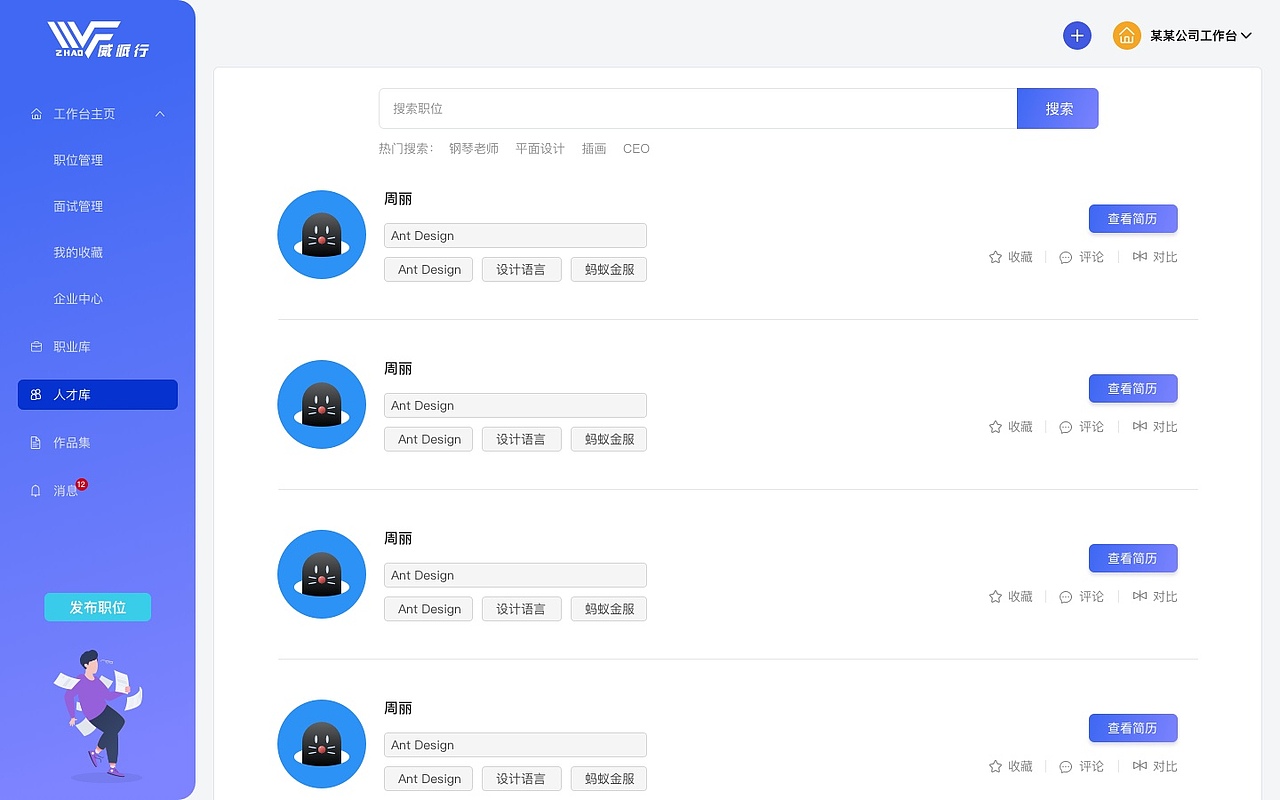Click the red 12 unread message badge

coord(82,484)
